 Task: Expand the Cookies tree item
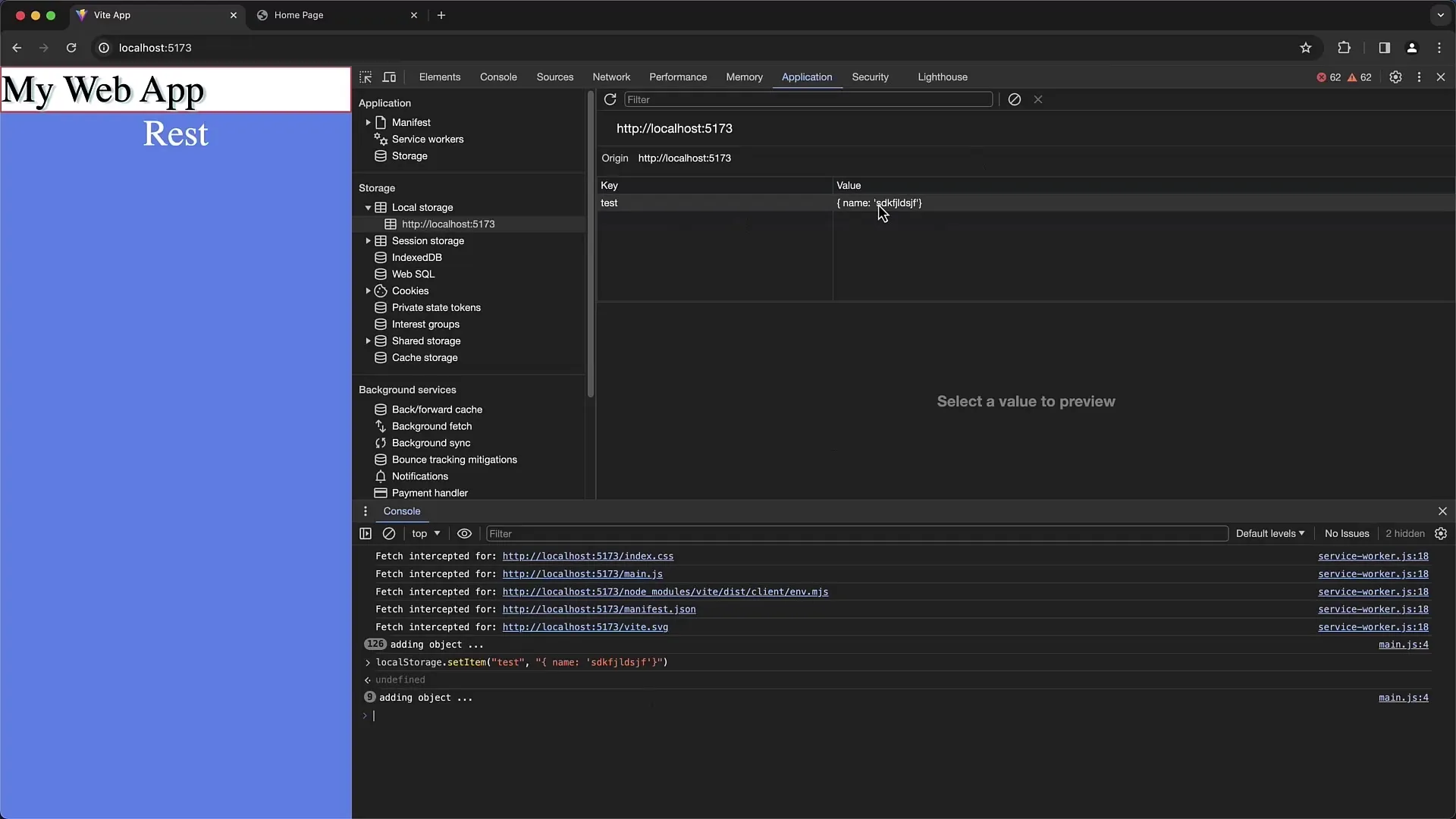tap(368, 290)
